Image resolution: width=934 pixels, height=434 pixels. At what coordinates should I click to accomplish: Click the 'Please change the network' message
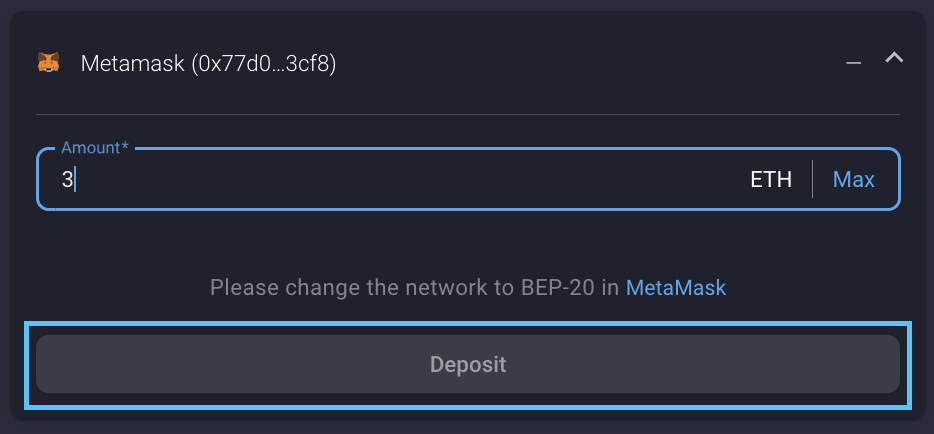click(415, 288)
